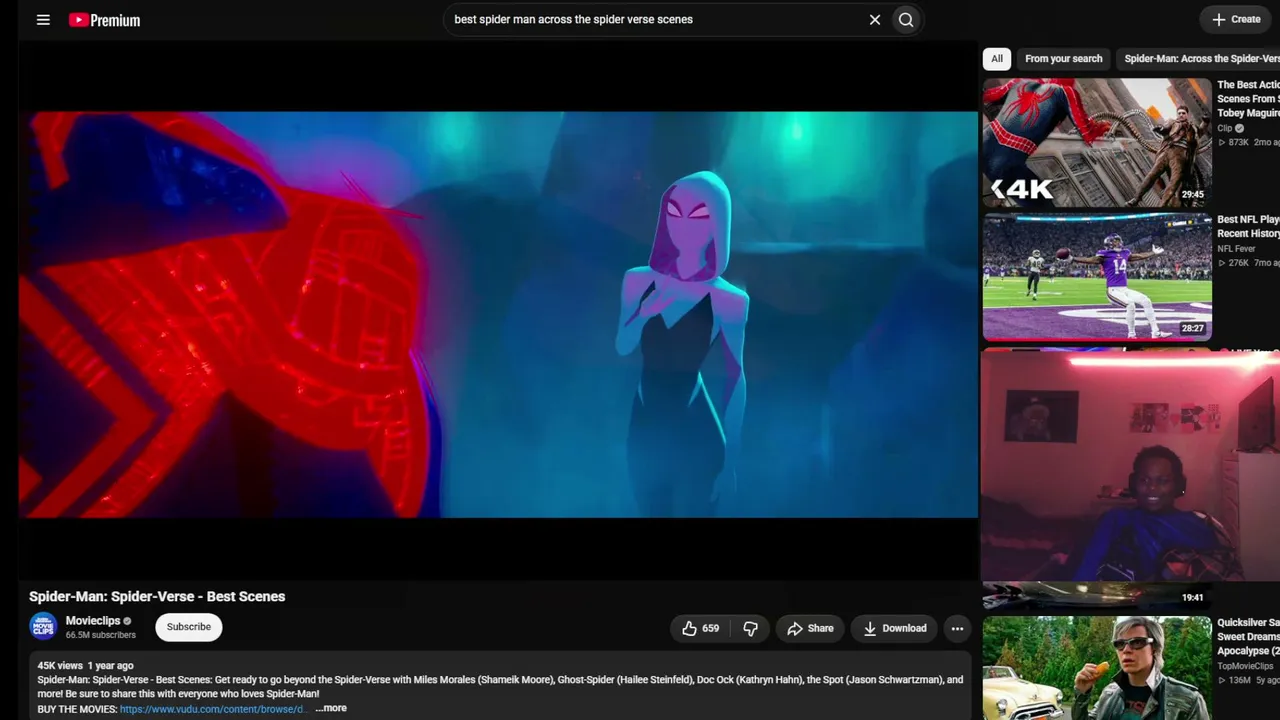Open The Best Action Scenes video title
The image size is (1280, 720).
click(x=1248, y=99)
